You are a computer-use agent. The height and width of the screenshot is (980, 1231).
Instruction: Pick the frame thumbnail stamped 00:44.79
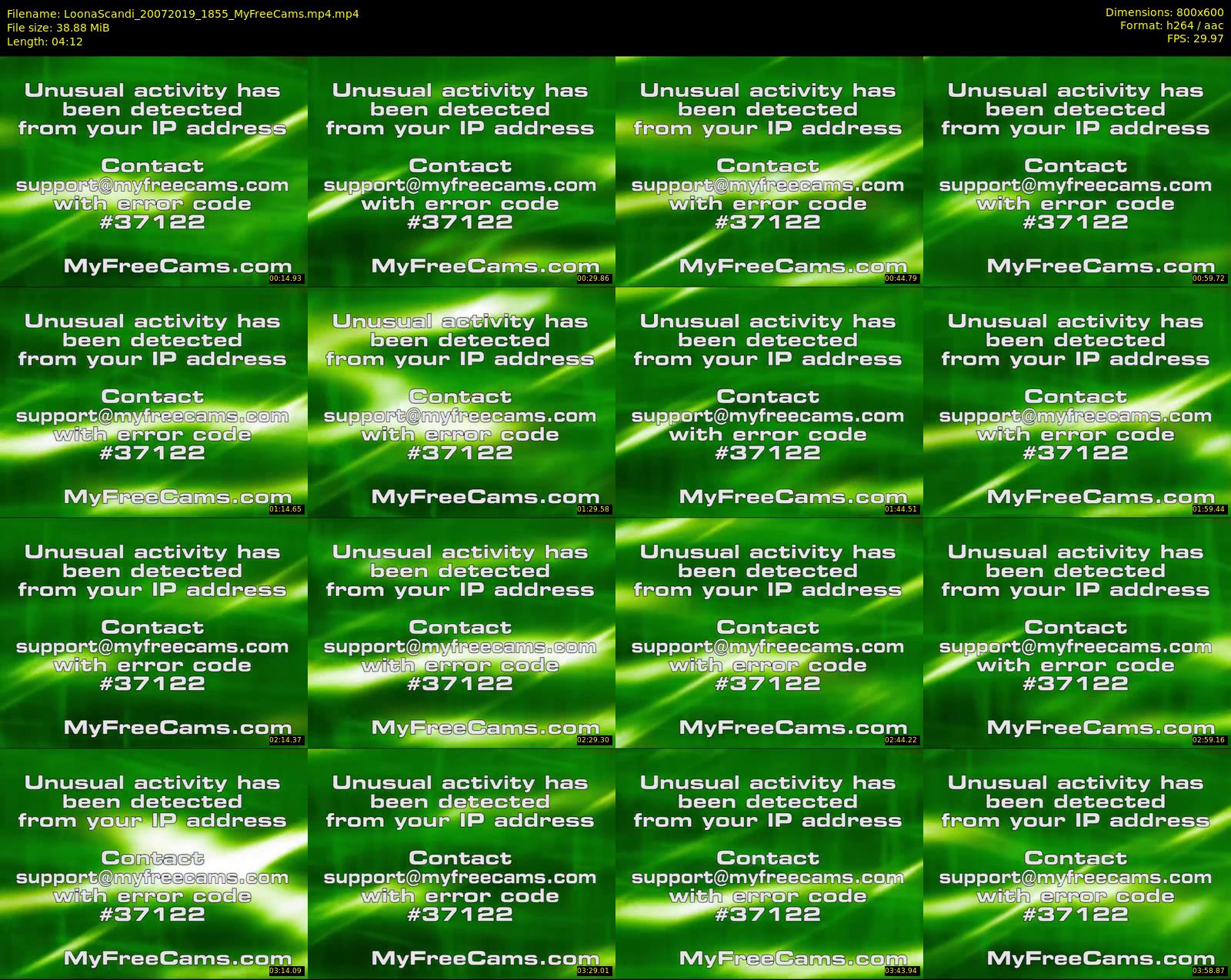point(769,171)
